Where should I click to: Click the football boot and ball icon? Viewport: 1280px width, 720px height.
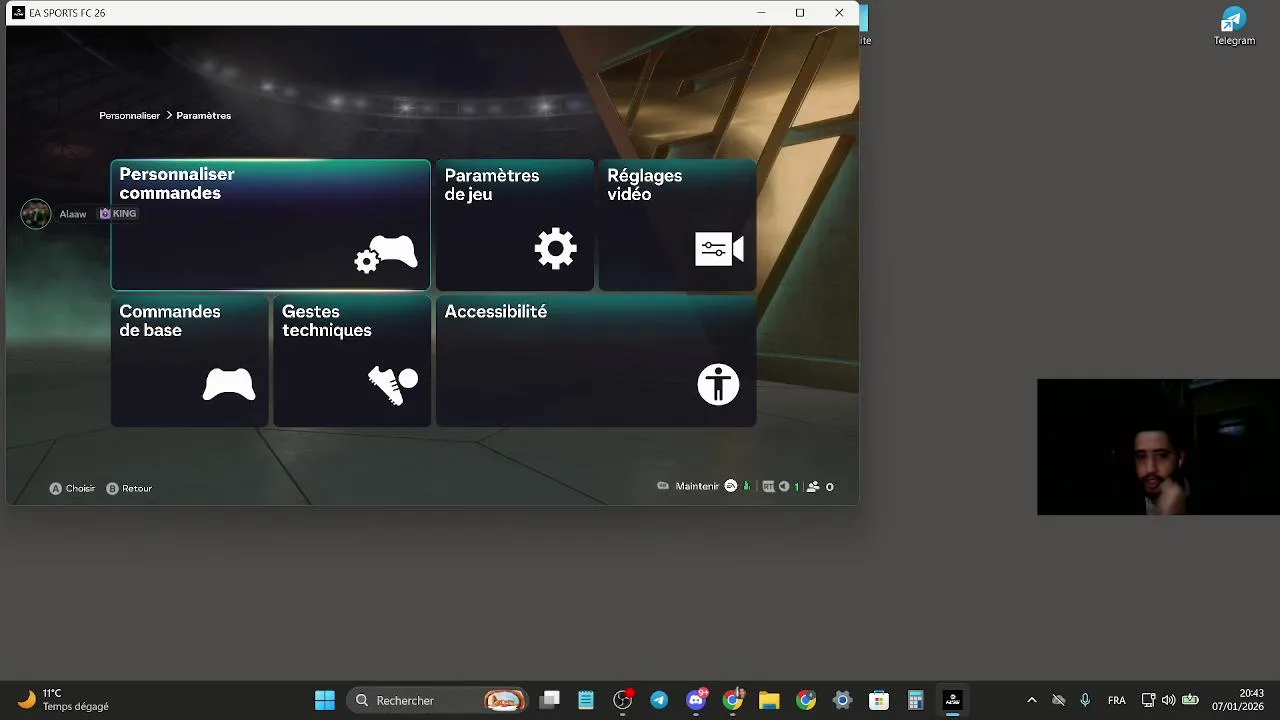393,385
